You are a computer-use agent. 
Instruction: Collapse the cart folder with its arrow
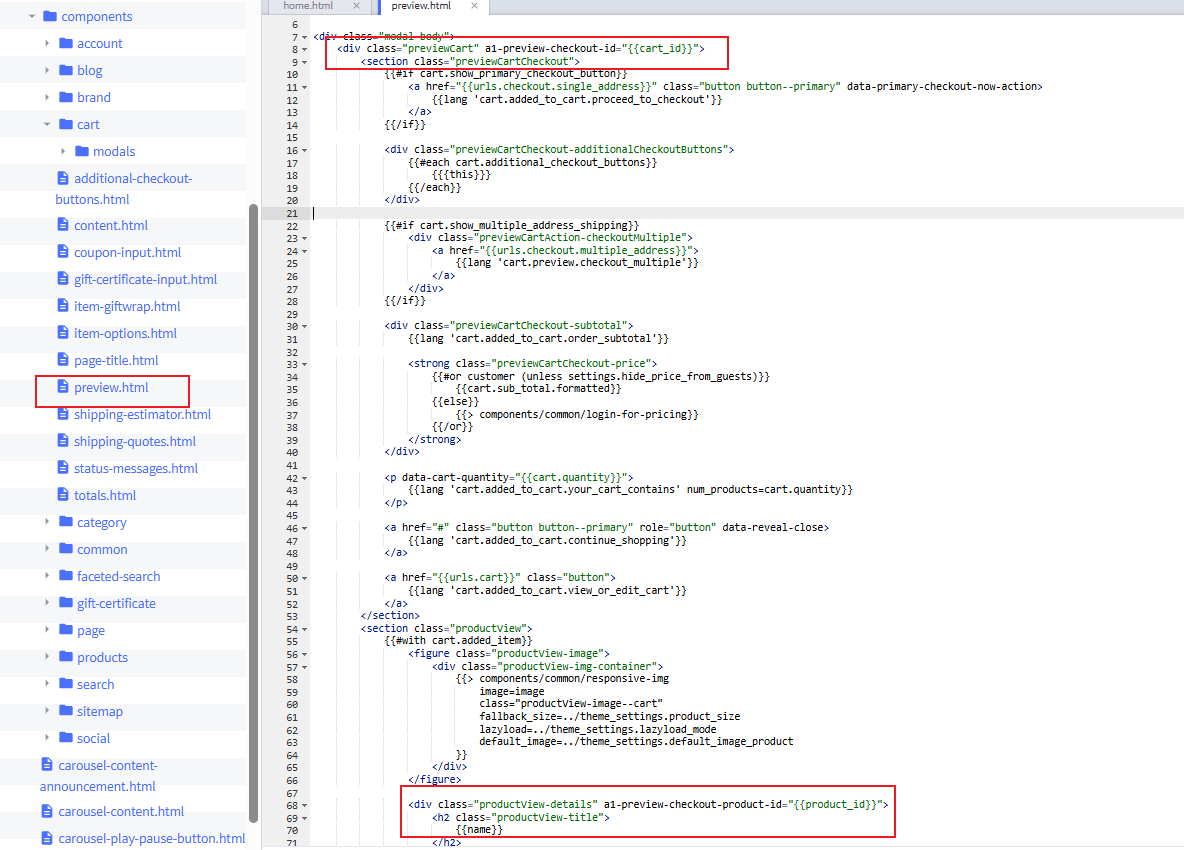[47, 125]
